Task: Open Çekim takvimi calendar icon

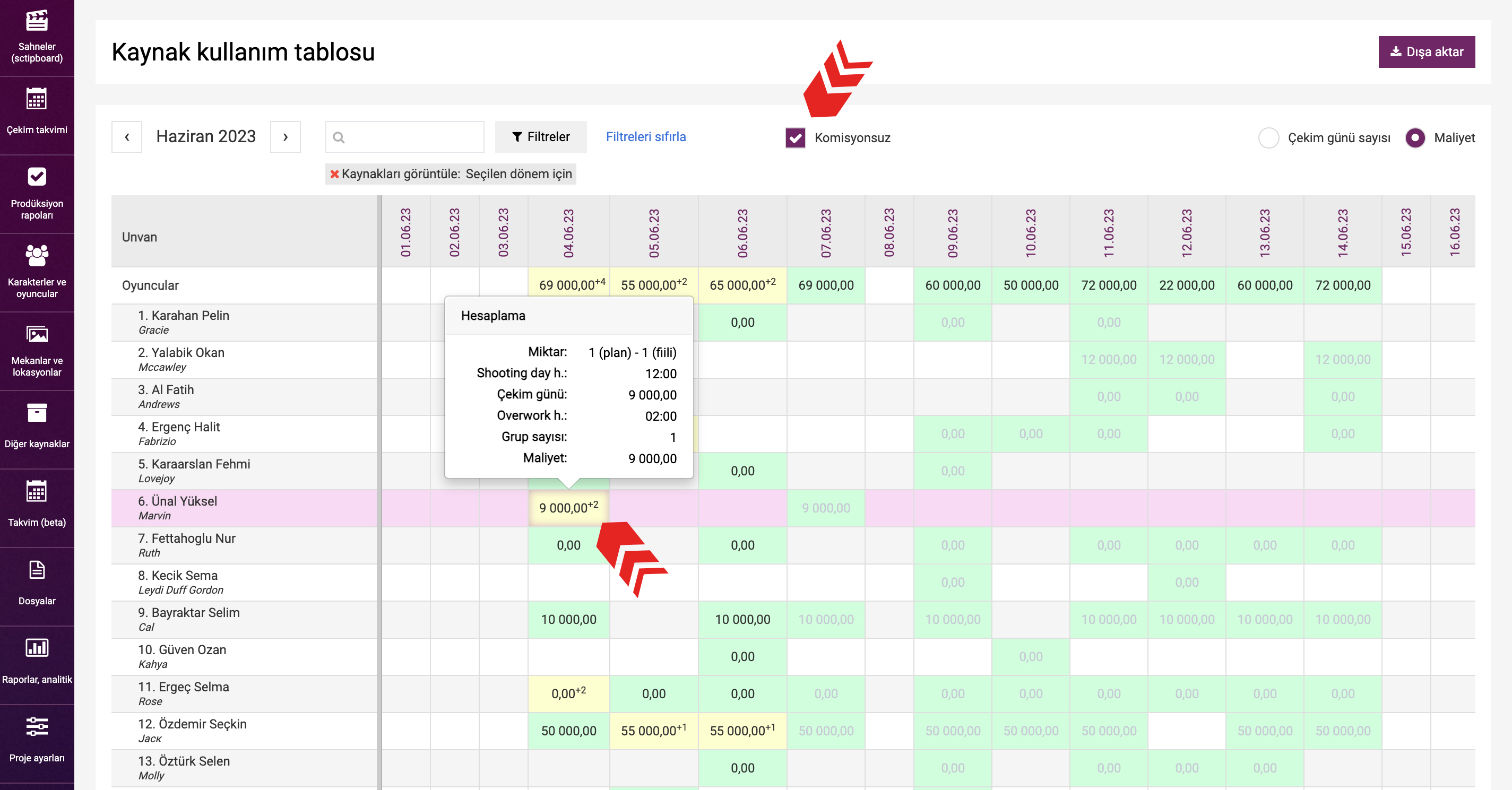Action: tap(37, 99)
